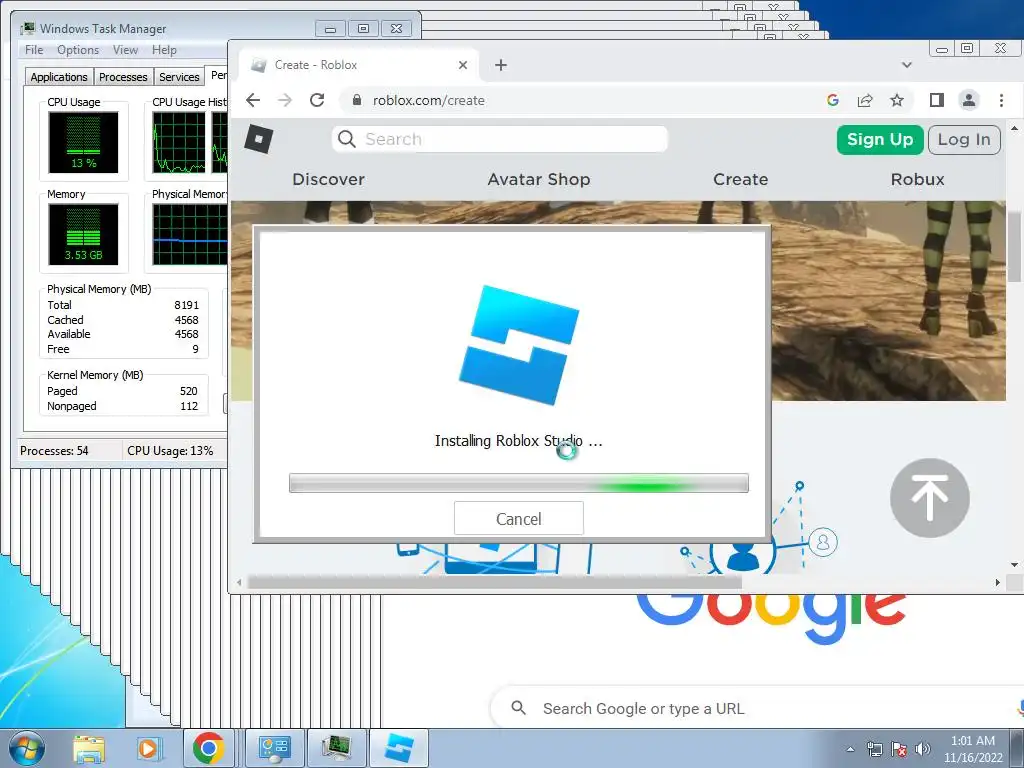Click the Chrome back arrow
The height and width of the screenshot is (768, 1024).
253,100
